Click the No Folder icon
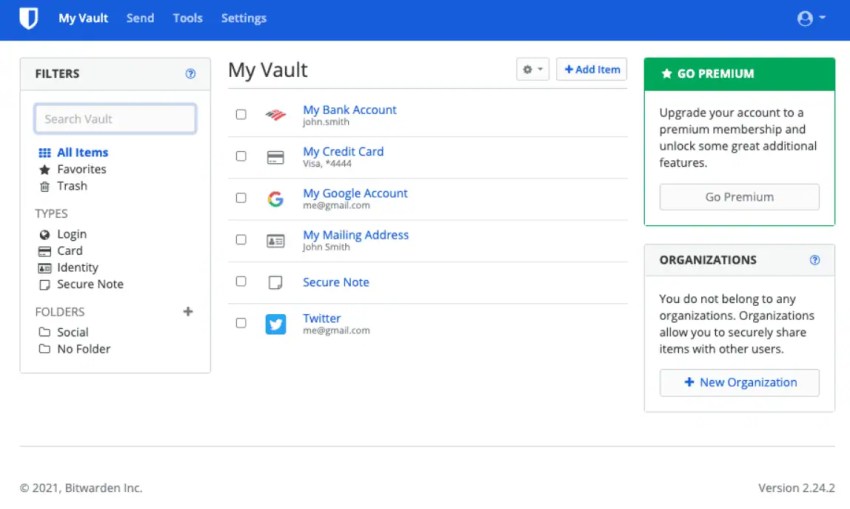850x509 pixels. (44, 349)
